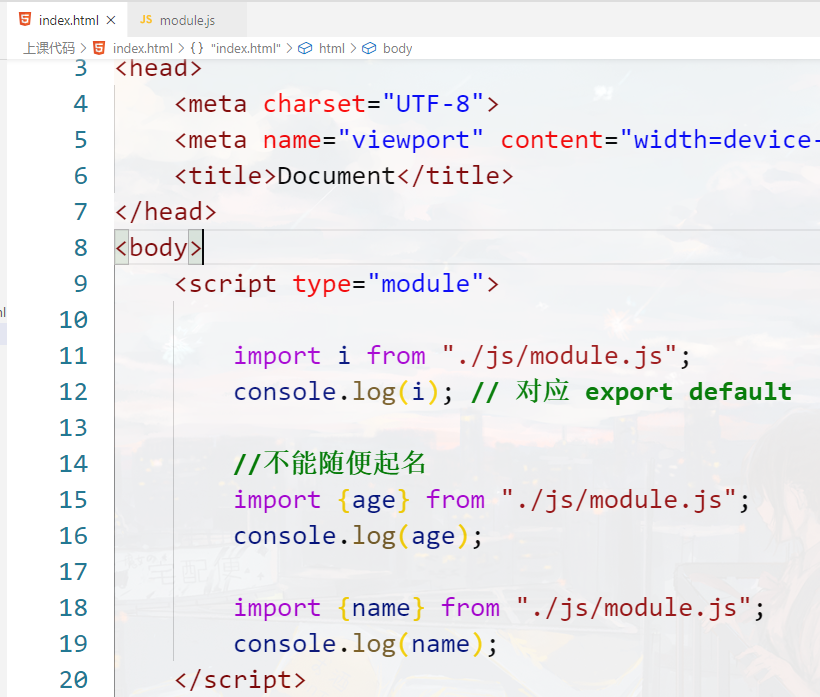Open the index.html breadcrumb file entry
This screenshot has width=820, height=697.
tap(142, 49)
